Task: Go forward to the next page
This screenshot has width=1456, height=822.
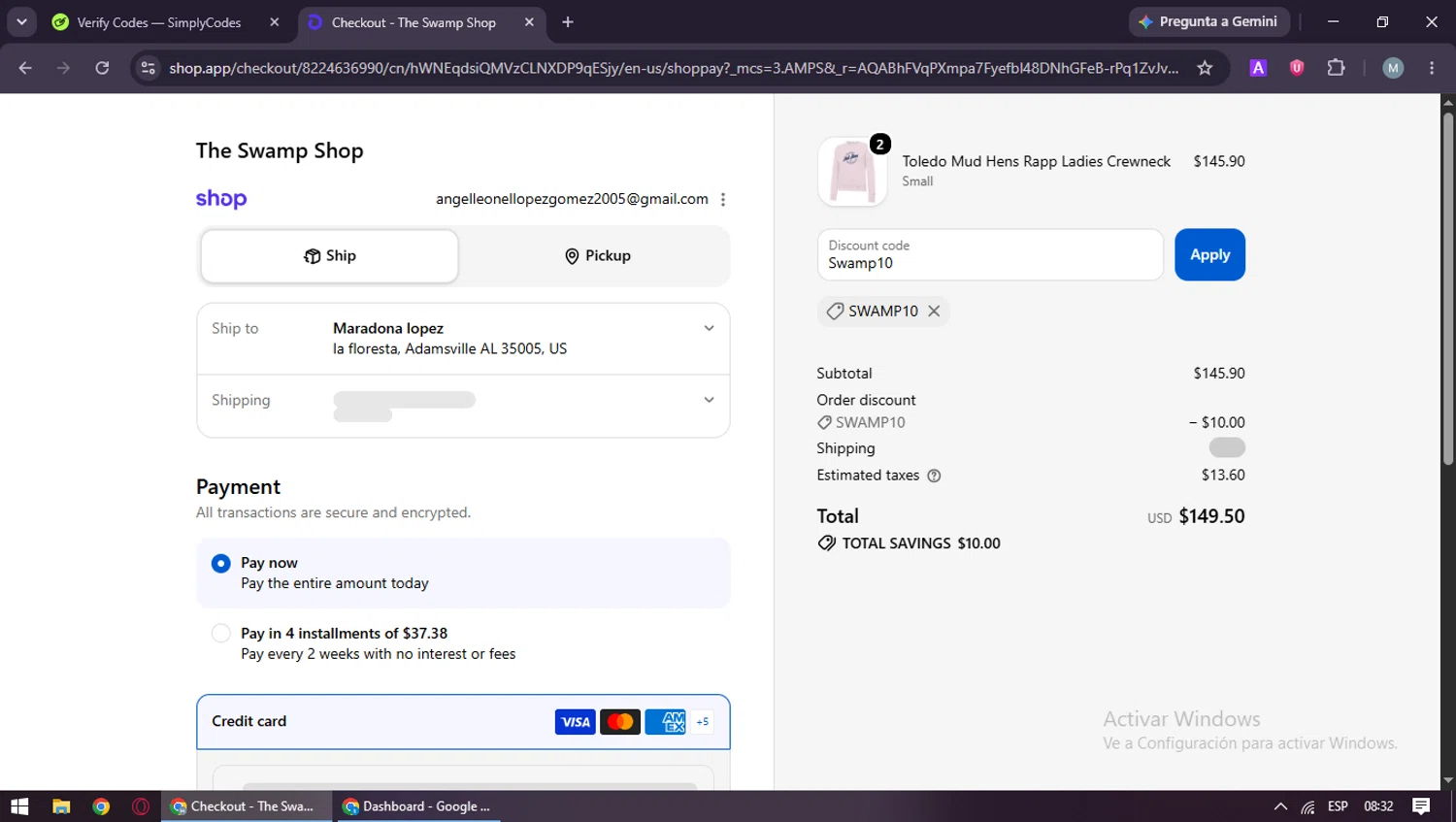Action: click(x=63, y=68)
